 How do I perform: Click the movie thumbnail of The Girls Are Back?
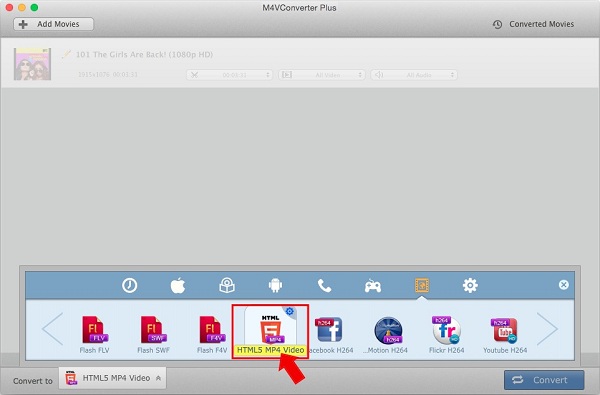[33, 64]
